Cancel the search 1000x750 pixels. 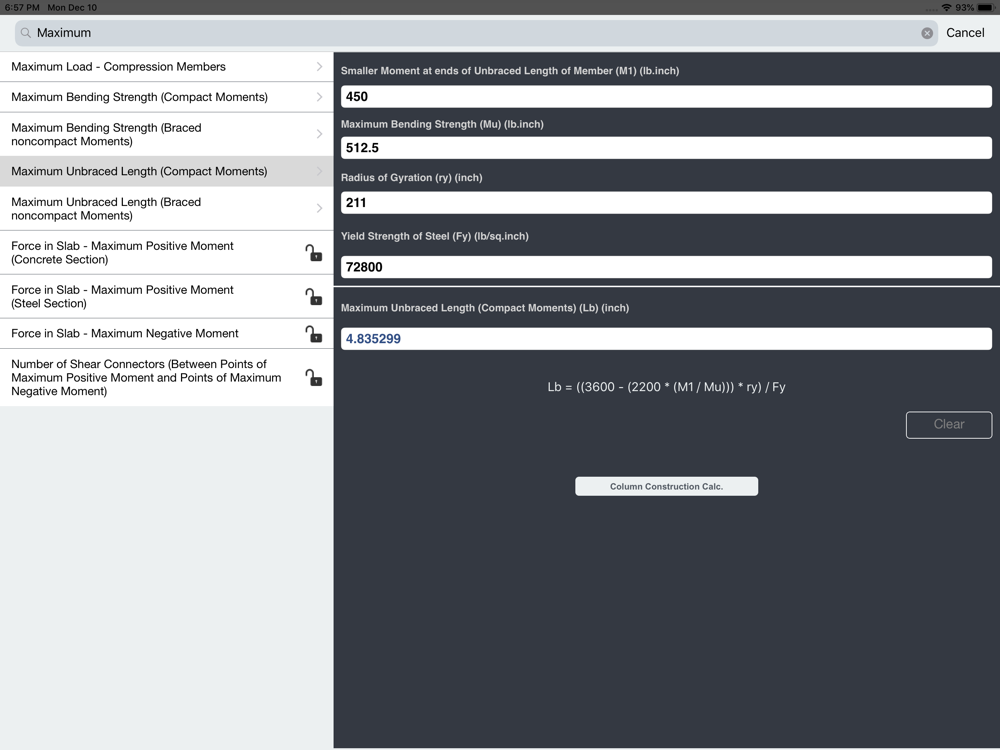965,33
